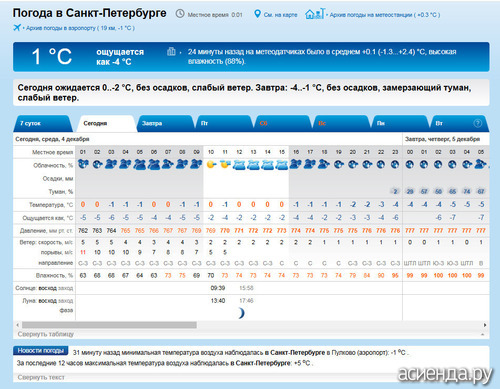Click the horizontal scrollbar thumb under table
The width and height of the screenshot is (500, 389).
point(109,325)
